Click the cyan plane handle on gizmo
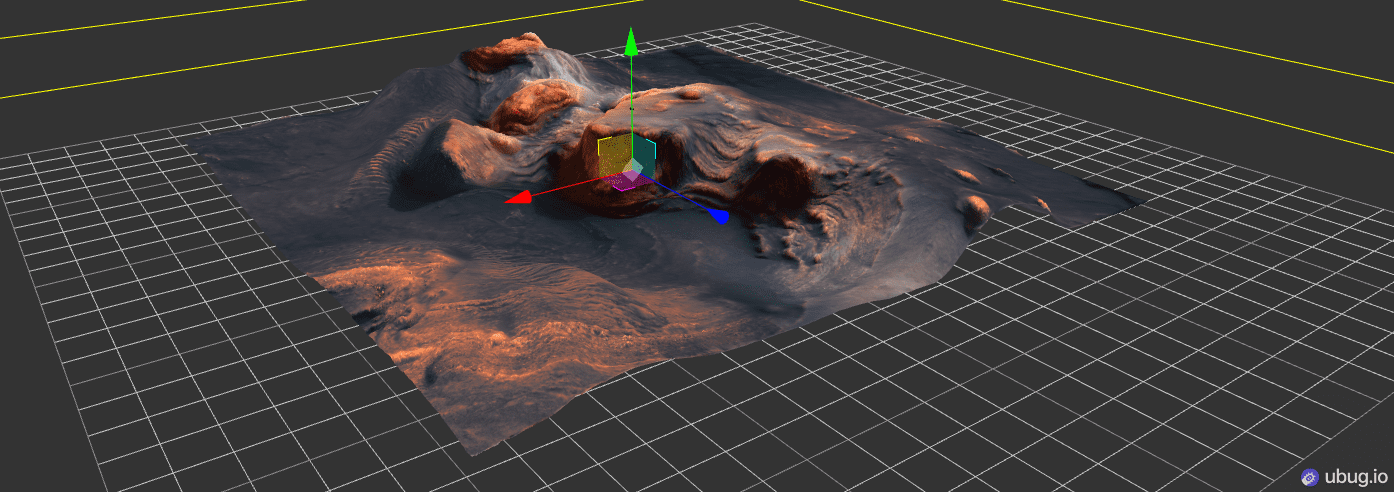 pos(644,155)
